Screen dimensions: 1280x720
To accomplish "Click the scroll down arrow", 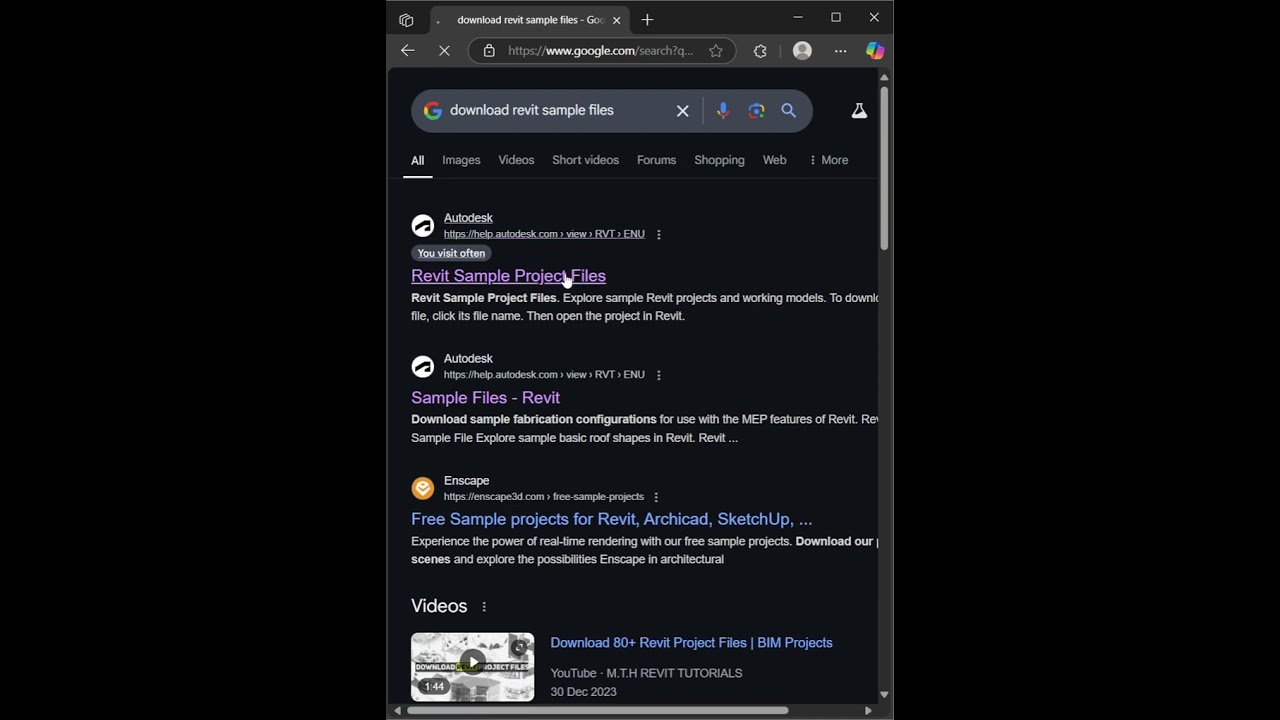I will tap(884, 694).
